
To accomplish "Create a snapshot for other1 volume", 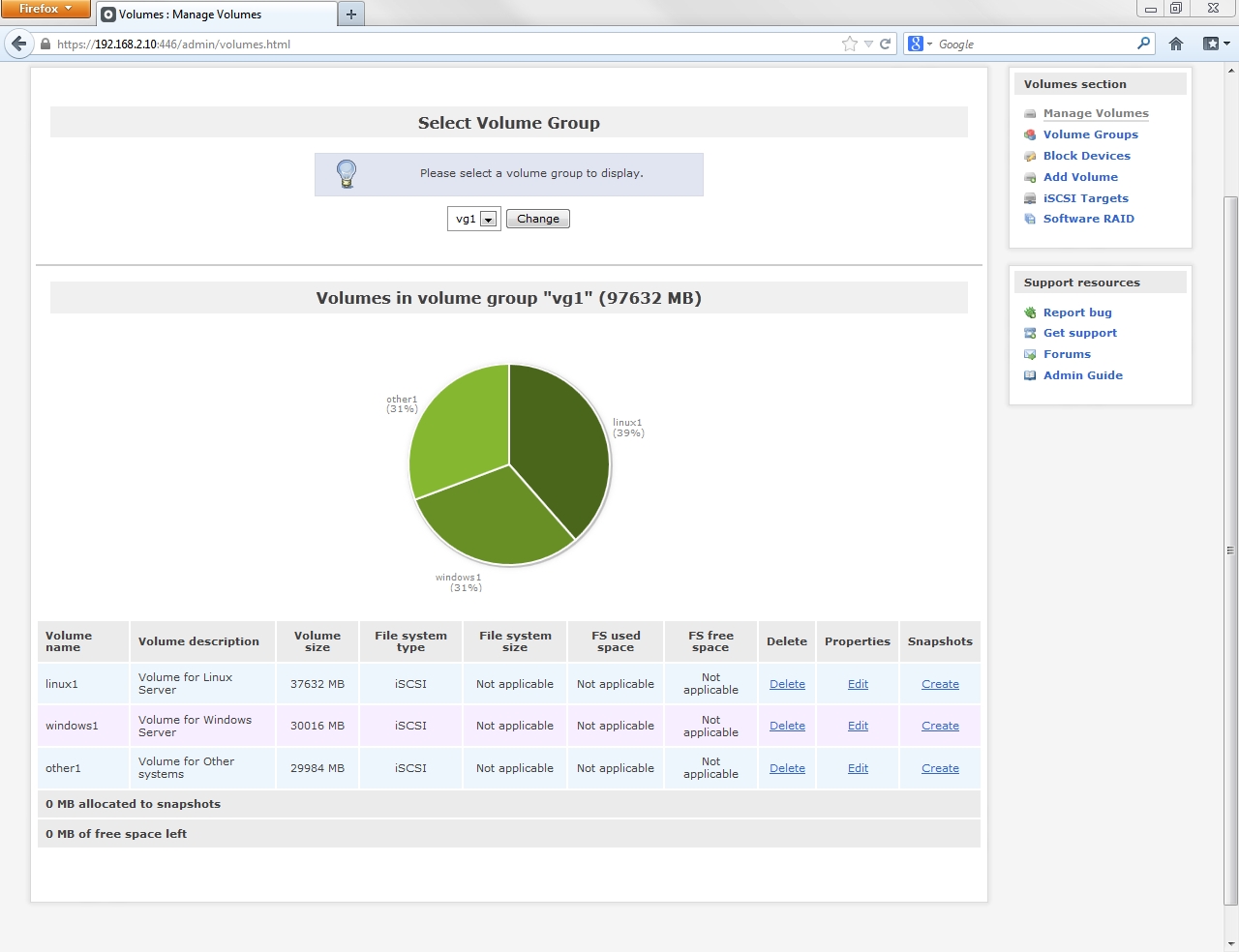I will (x=940, y=768).
